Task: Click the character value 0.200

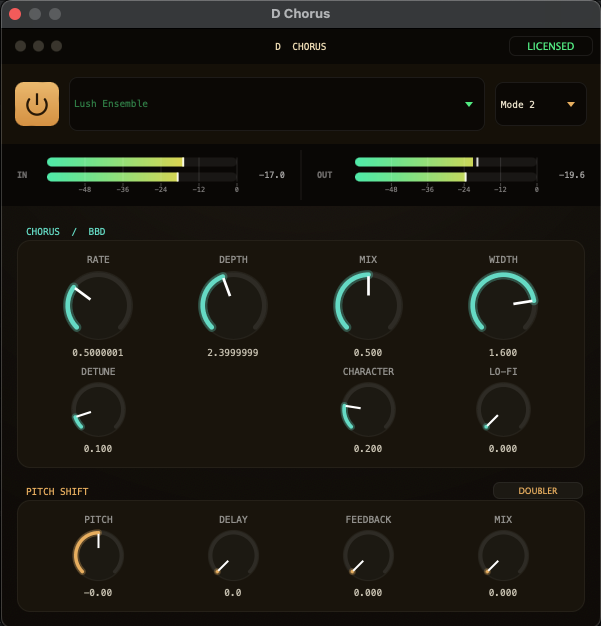Action: [x=368, y=448]
